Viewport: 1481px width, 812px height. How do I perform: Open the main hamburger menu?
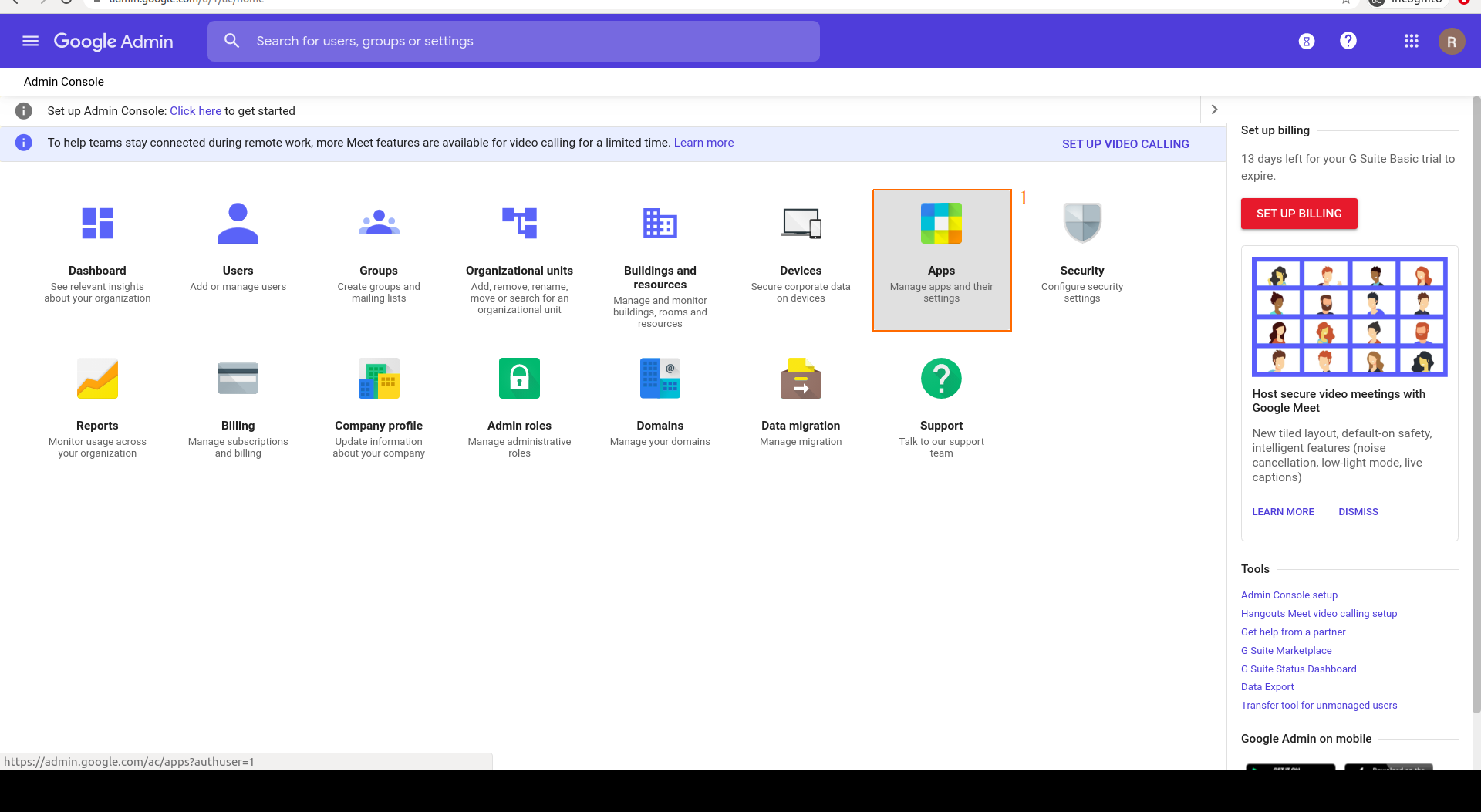point(31,41)
